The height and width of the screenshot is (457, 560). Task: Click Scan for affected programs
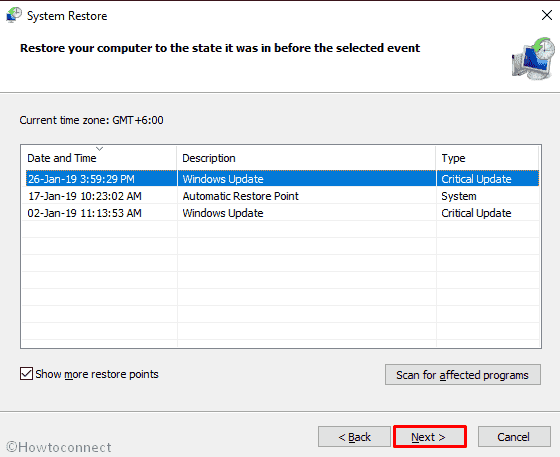[463, 375]
